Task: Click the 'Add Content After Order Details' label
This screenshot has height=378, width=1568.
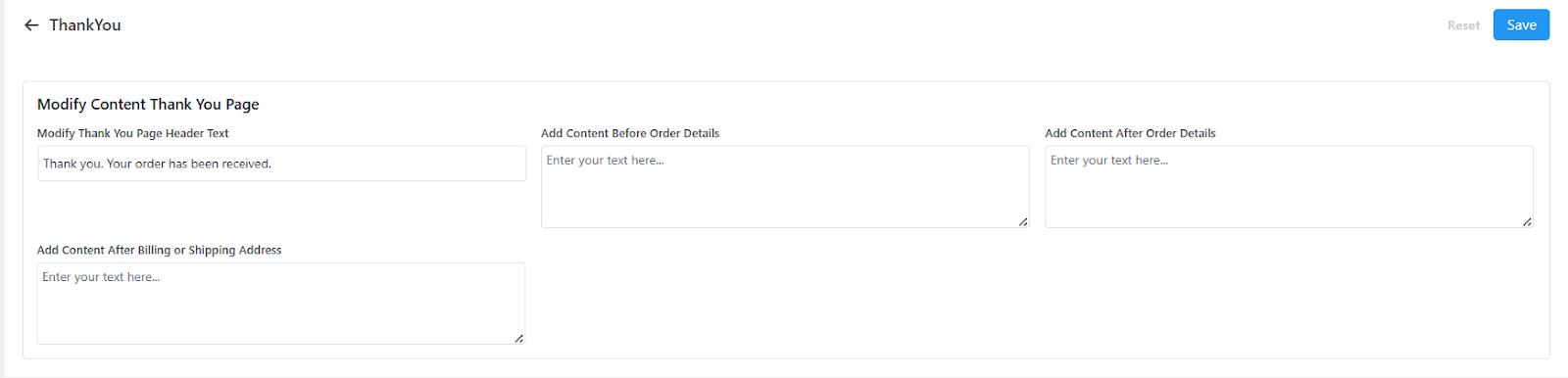Action: pos(1130,133)
